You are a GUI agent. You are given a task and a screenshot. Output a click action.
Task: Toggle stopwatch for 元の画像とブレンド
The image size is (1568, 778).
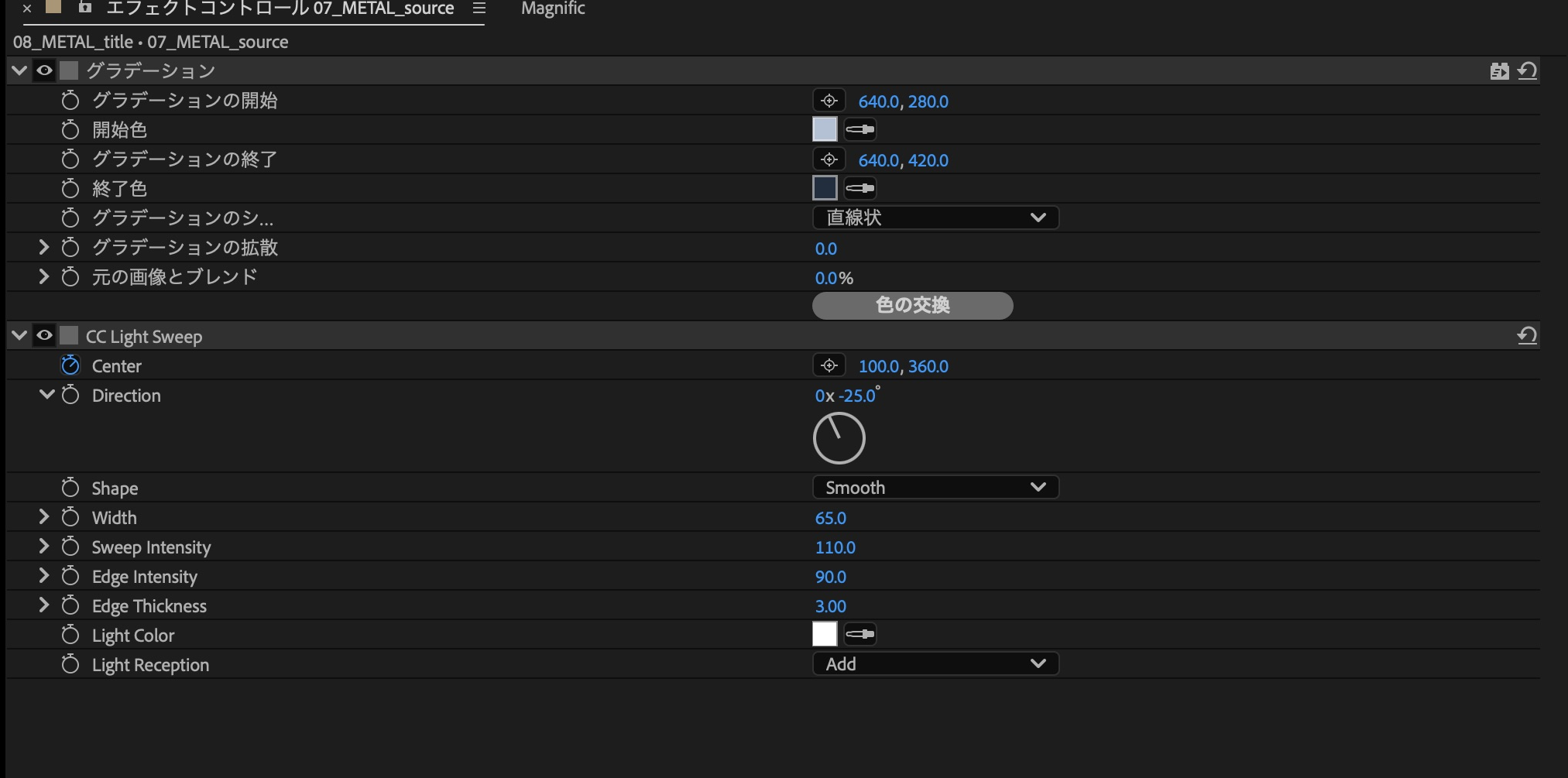pyautogui.click(x=70, y=277)
